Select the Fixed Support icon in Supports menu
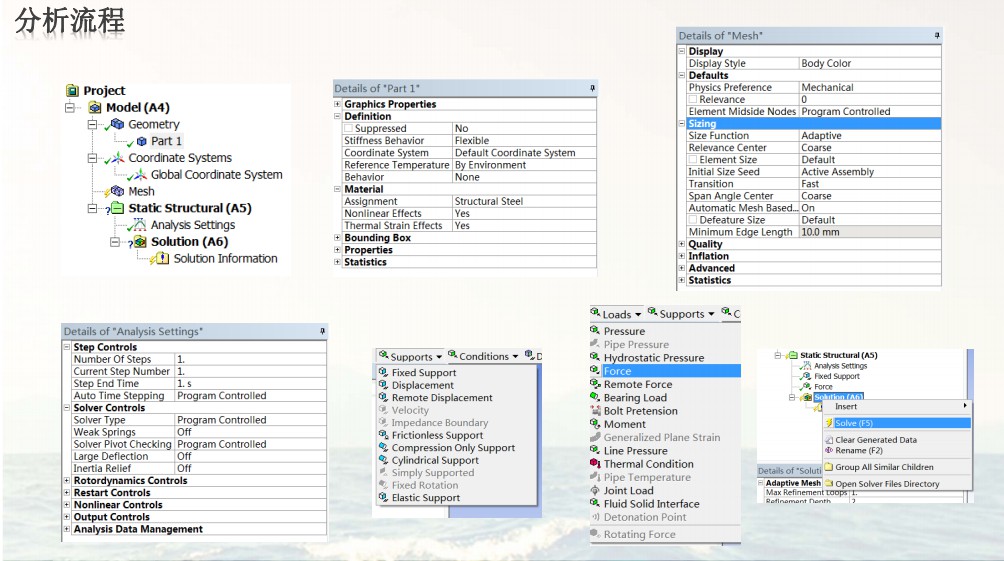The height and width of the screenshot is (561, 1004). pos(383,373)
